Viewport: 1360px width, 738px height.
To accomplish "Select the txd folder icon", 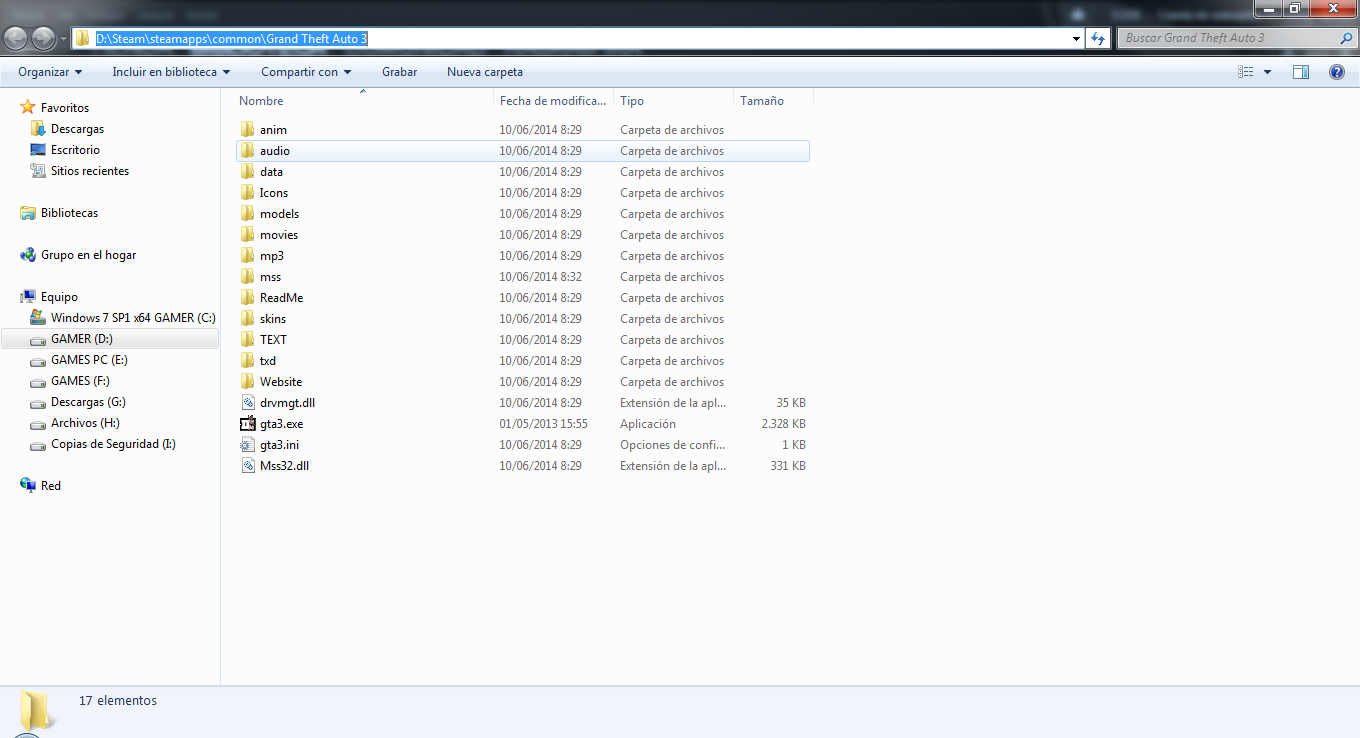I will coord(248,361).
